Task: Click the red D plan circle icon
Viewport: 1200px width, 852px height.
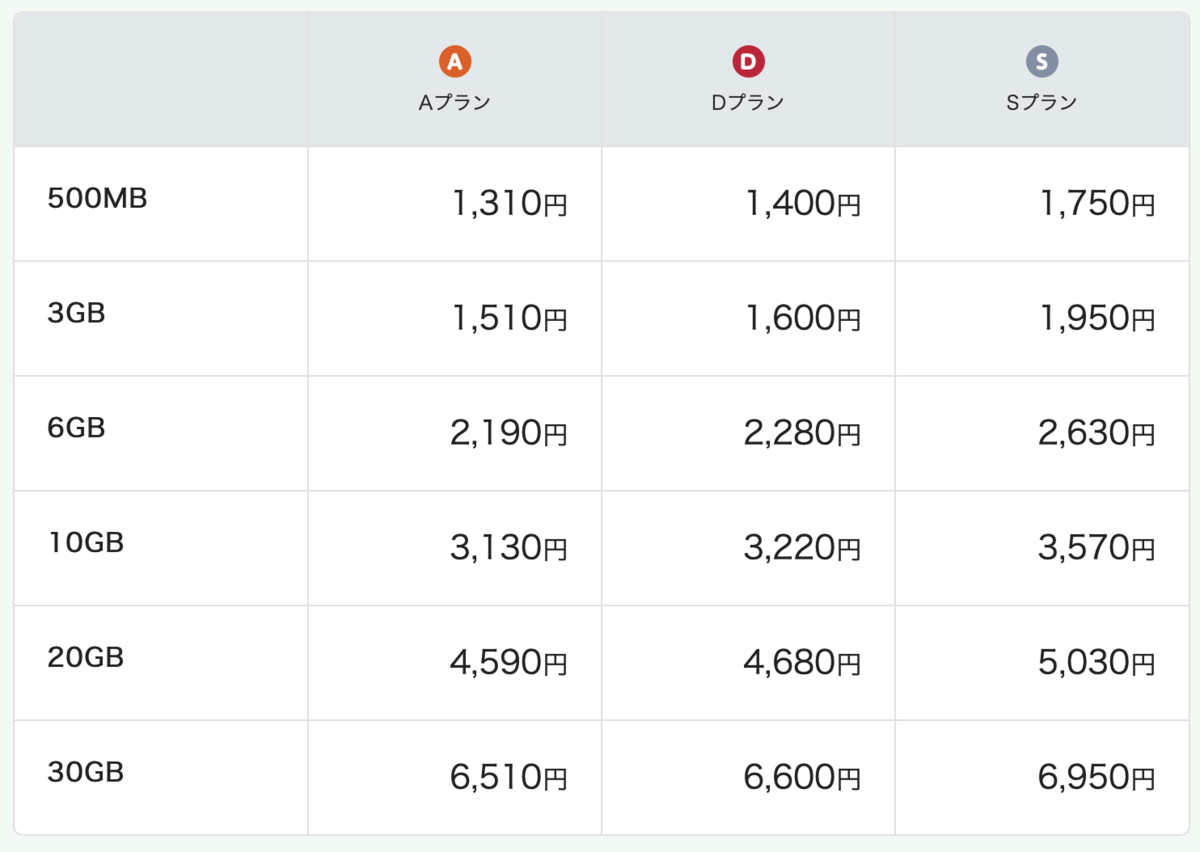Action: [748, 63]
